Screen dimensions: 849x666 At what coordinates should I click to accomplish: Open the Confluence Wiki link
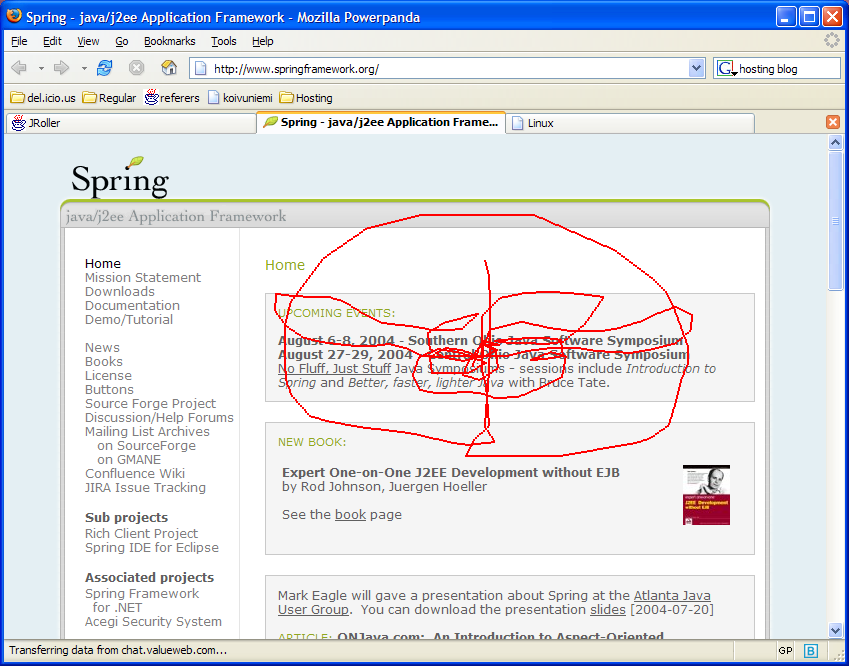click(x=135, y=474)
